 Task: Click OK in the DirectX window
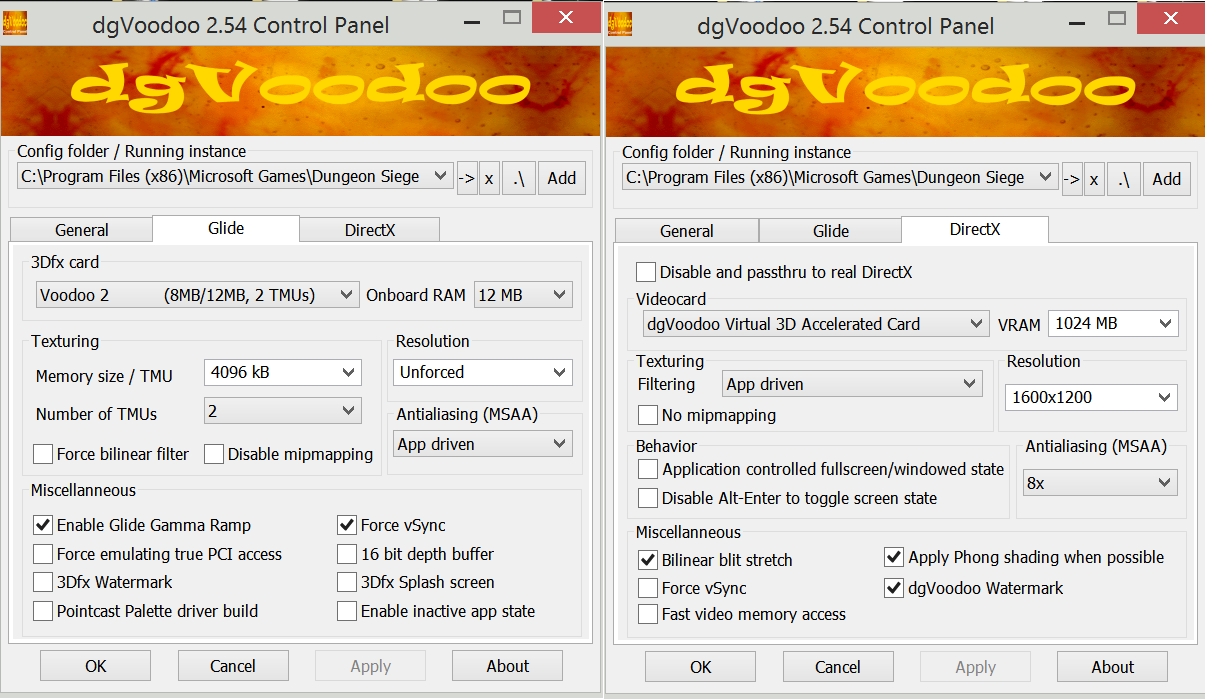(700, 667)
